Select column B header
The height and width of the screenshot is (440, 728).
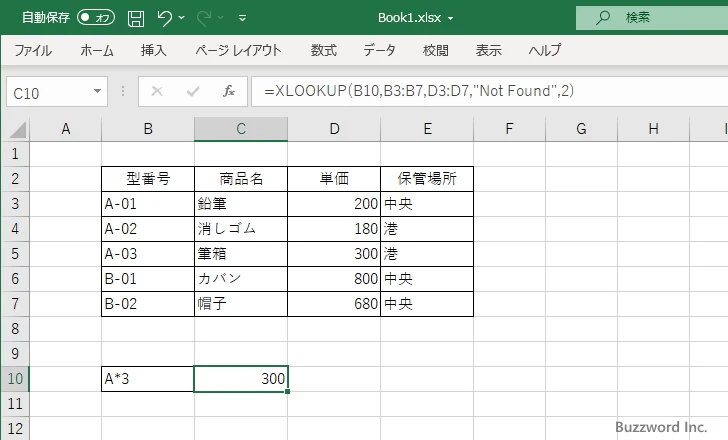(x=148, y=129)
